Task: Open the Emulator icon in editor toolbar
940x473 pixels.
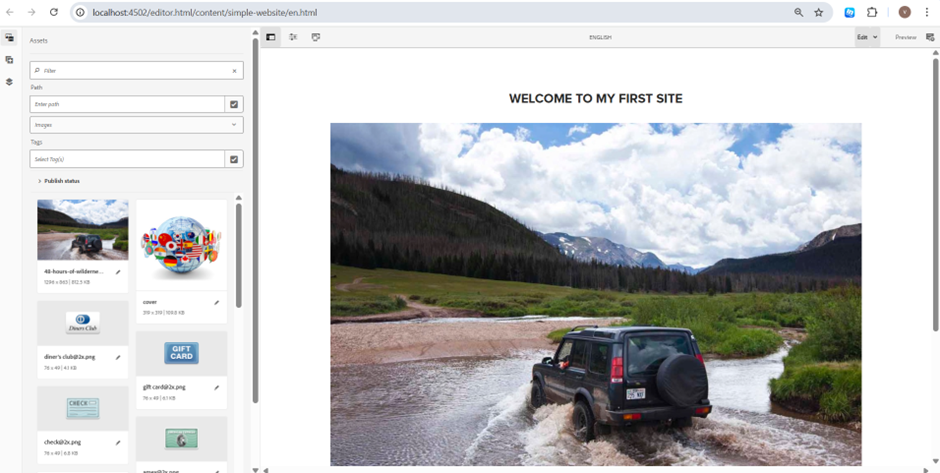Action: click(x=316, y=37)
